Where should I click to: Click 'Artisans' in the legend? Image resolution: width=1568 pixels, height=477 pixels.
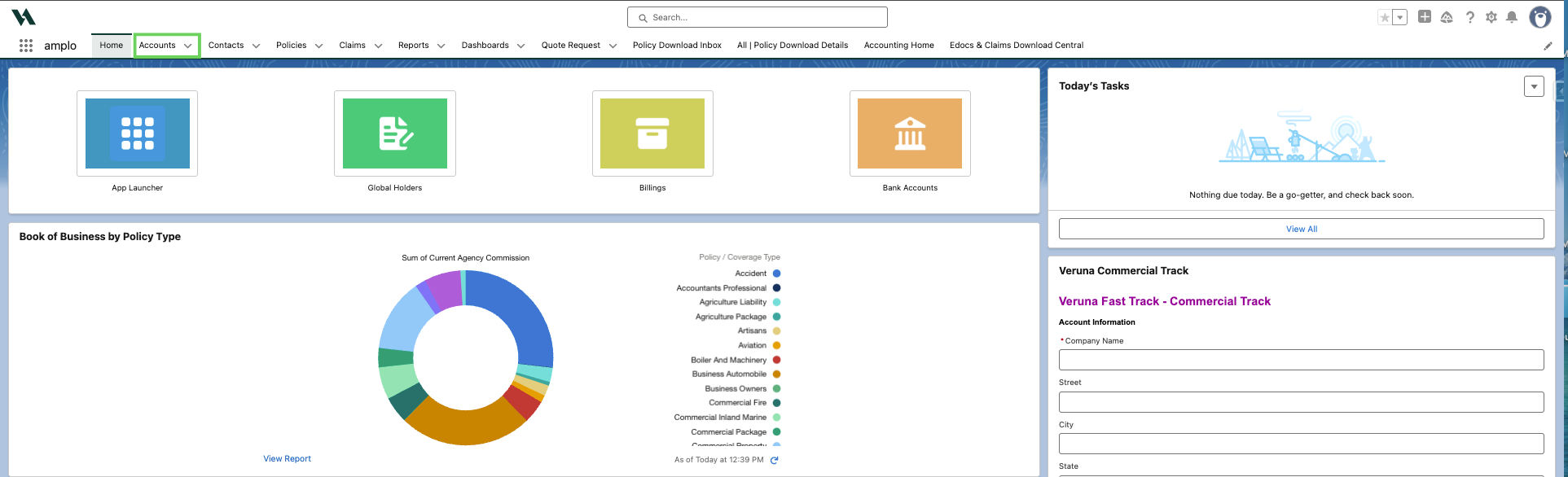[752, 330]
